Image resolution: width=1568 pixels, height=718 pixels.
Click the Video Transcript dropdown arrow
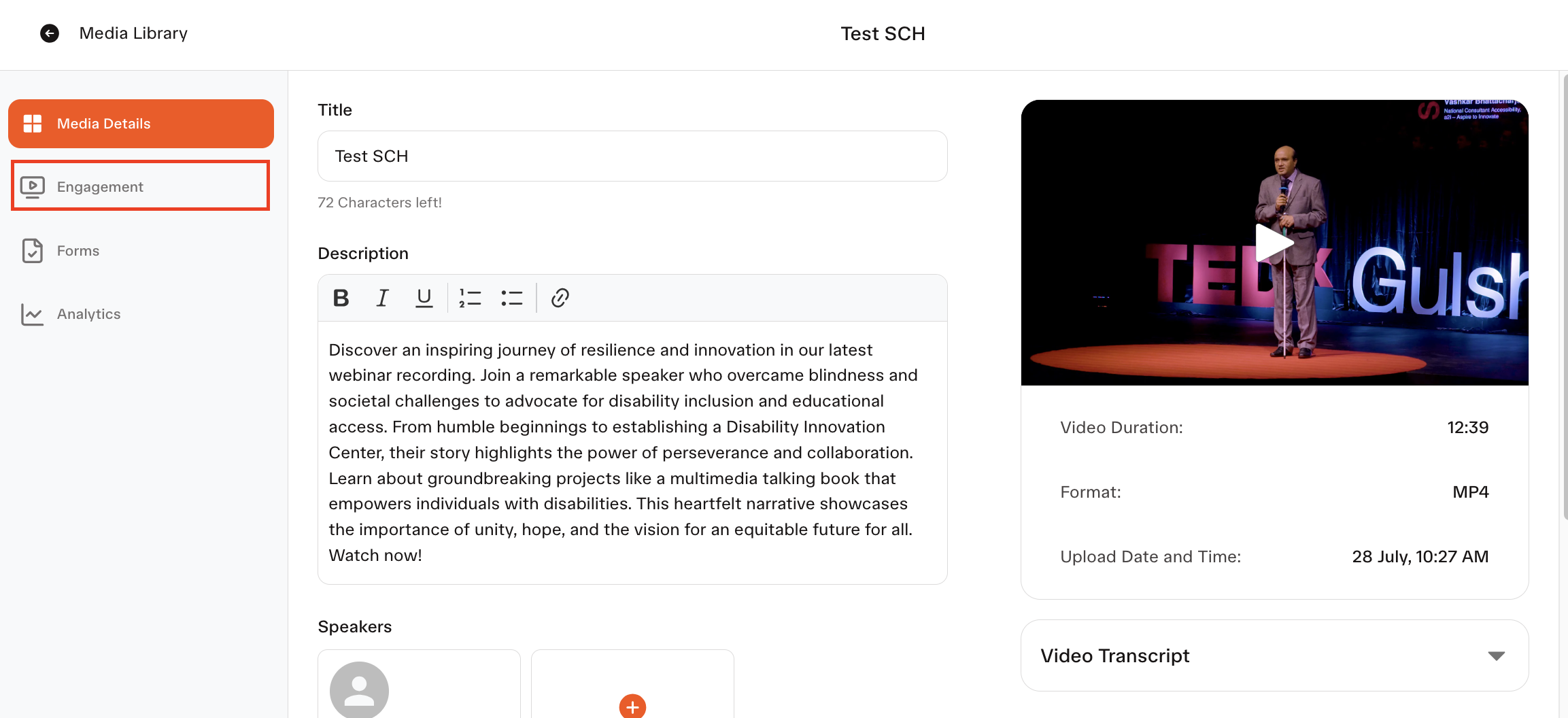(x=1496, y=656)
